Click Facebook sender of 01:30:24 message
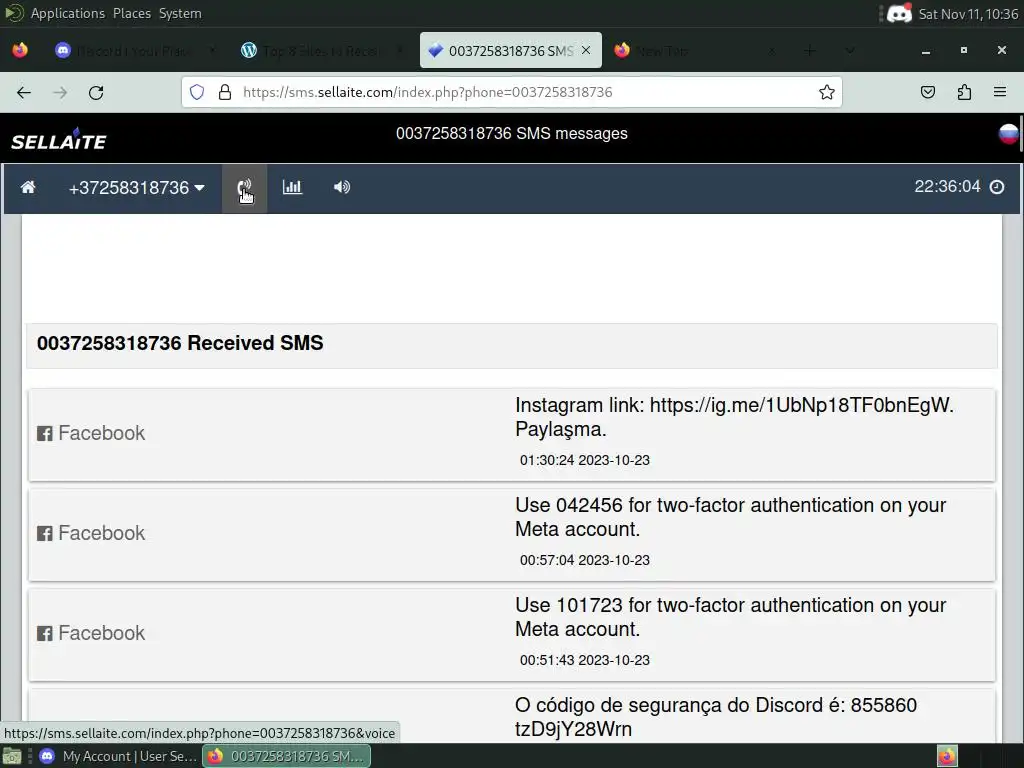 (91, 433)
